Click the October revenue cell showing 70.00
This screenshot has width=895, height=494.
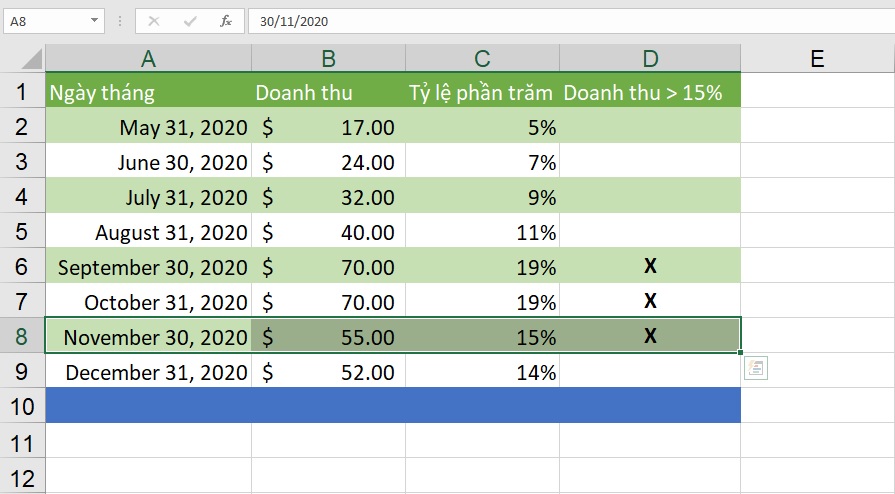(x=328, y=300)
